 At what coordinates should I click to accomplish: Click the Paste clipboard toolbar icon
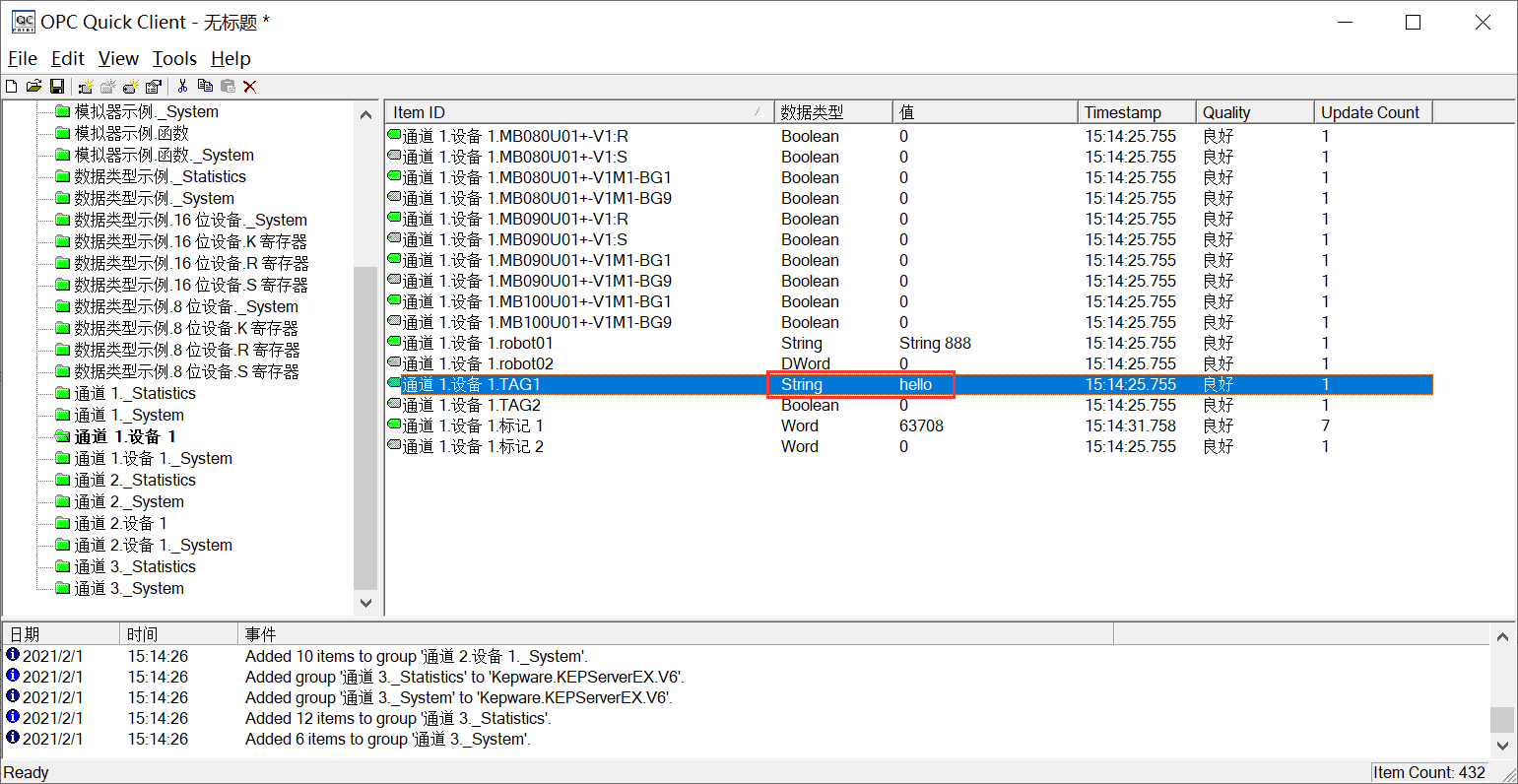(228, 87)
